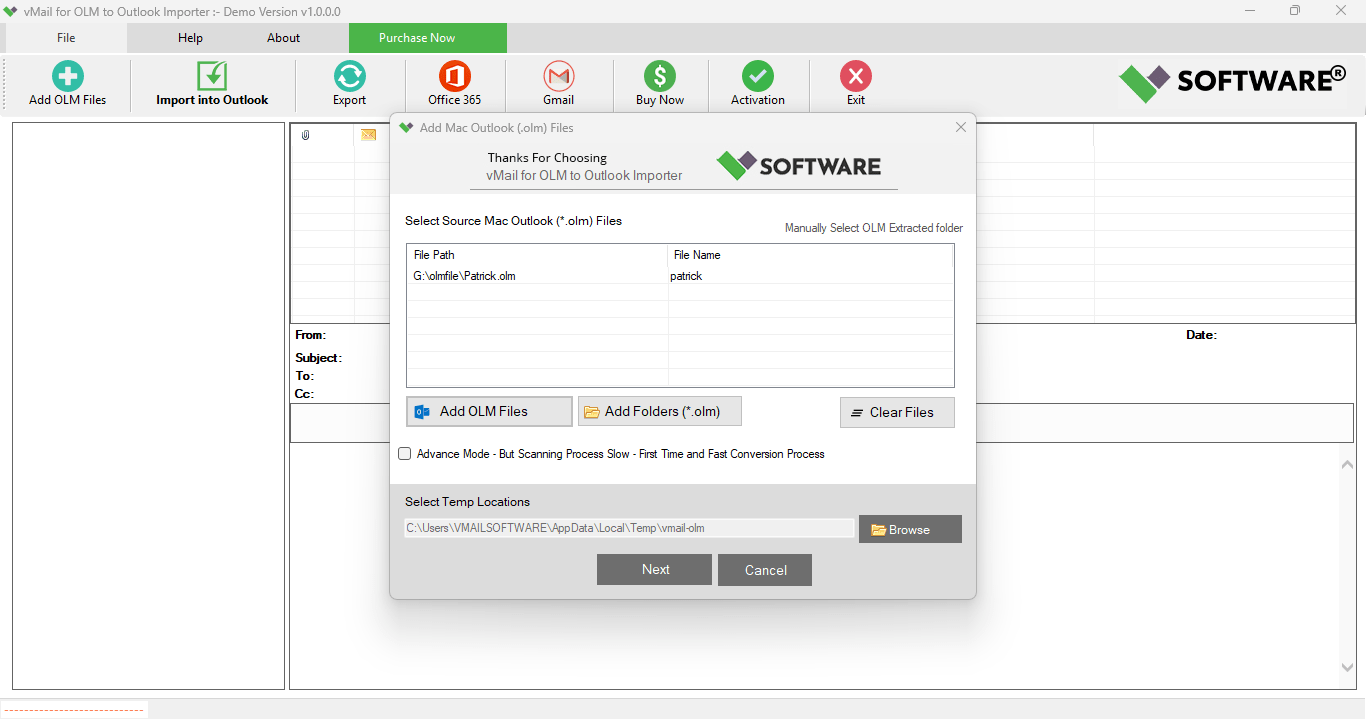Viewport: 1366px width, 720px height.
Task: Click Manually Select OLM Extracted folder link
Action: tap(874, 228)
